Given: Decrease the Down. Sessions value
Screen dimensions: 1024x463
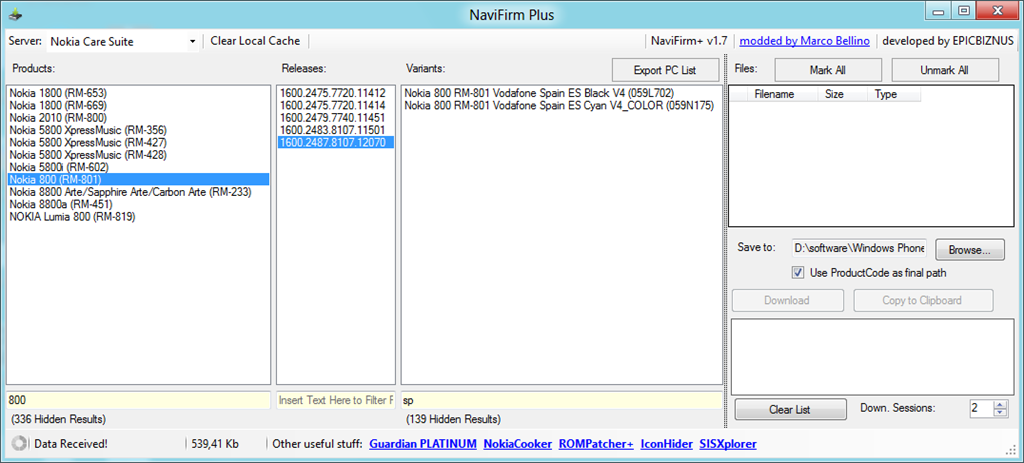Looking at the screenshot, I should click(x=999, y=413).
